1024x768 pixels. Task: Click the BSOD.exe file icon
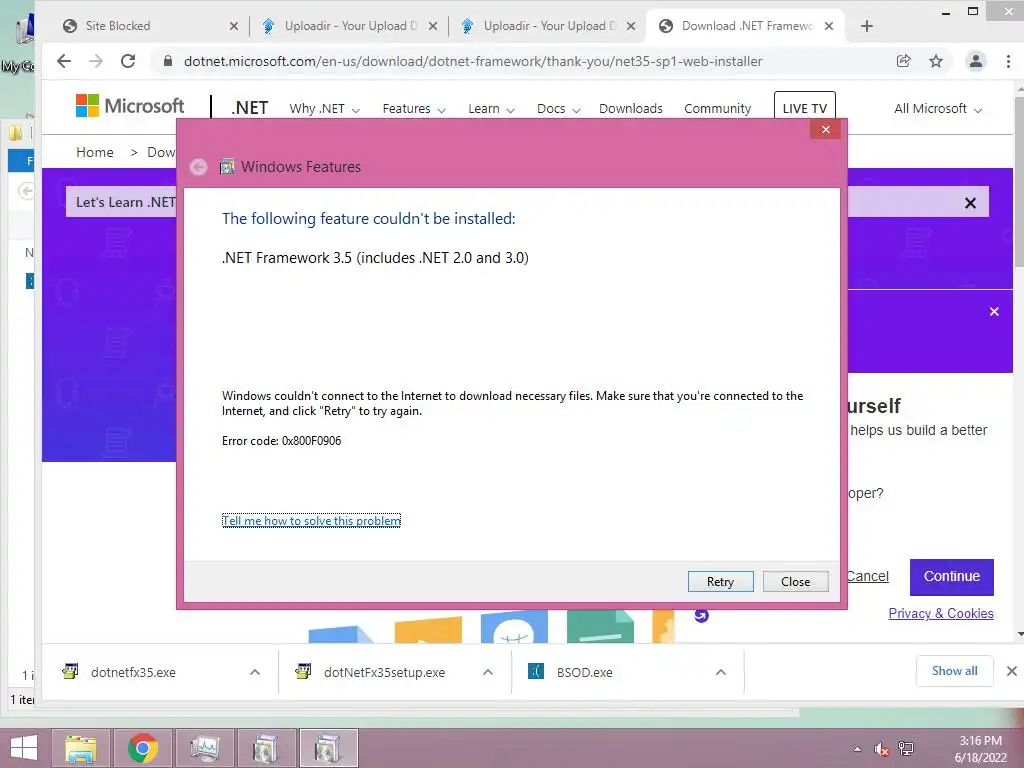(x=536, y=671)
